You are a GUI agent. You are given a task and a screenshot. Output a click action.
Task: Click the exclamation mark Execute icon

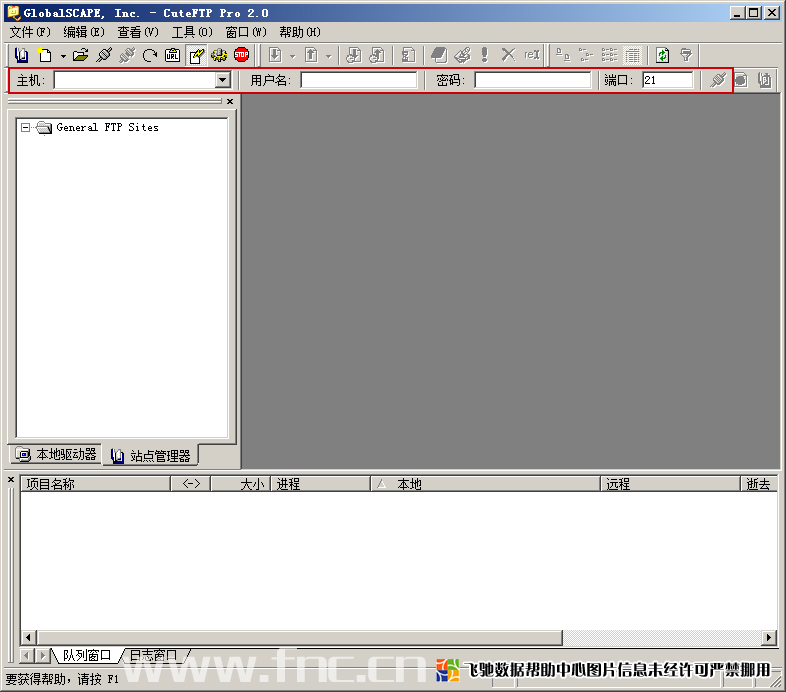click(x=484, y=55)
